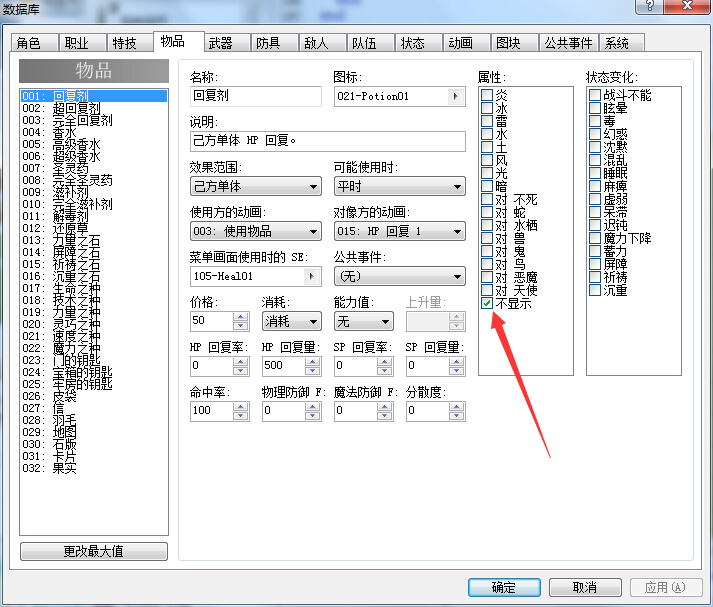Select item 026: 皮袋
The height and width of the screenshot is (607, 713).
[94, 396]
